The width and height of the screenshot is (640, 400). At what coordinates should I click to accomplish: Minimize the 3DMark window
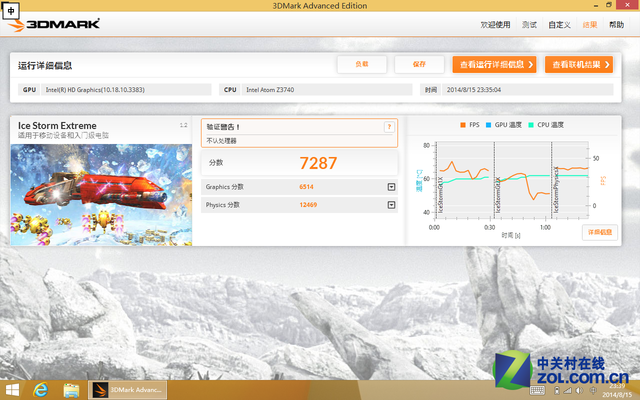(x=596, y=5)
